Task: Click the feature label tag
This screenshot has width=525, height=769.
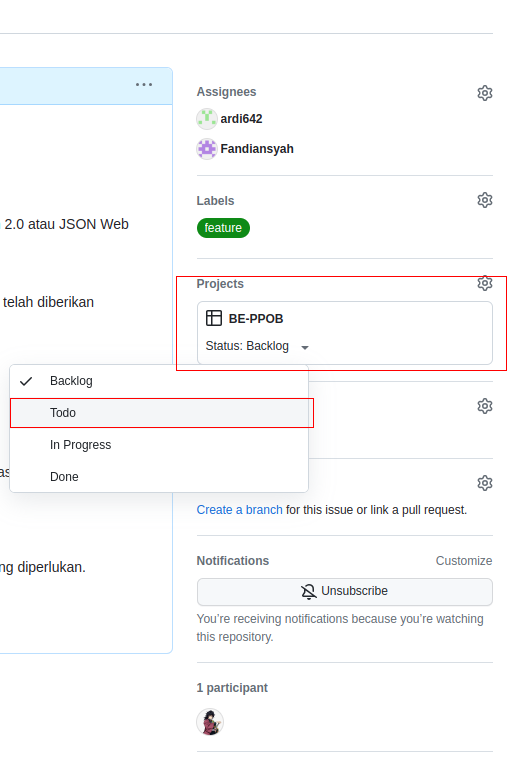Action: pos(223,228)
